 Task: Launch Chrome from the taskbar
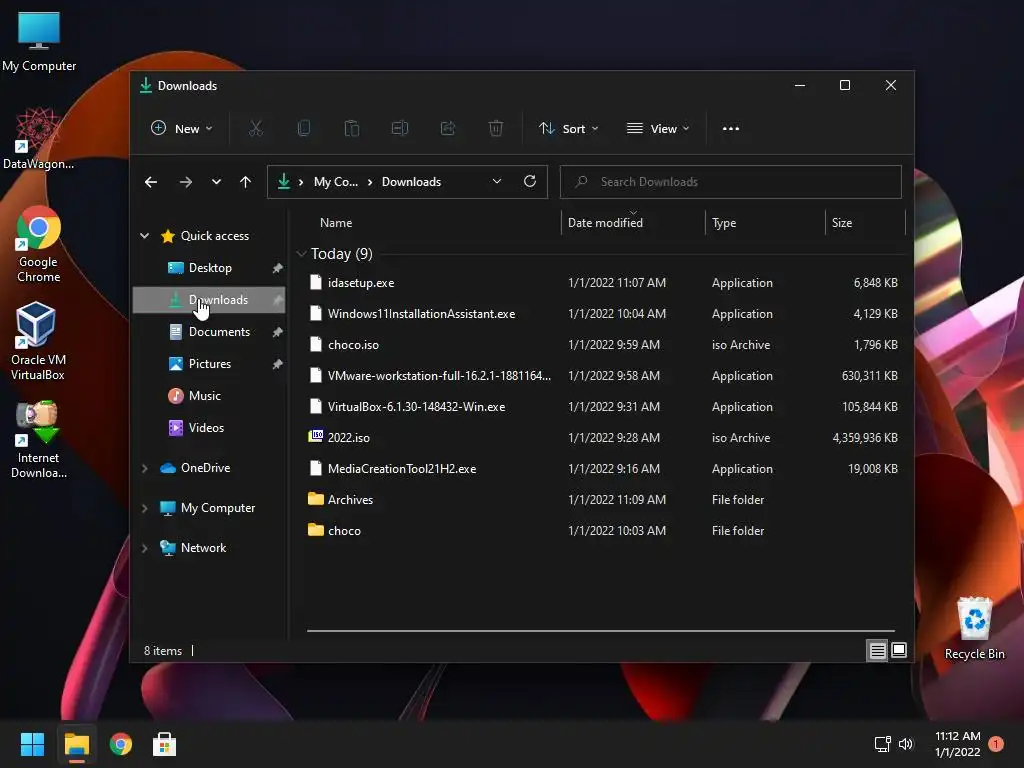(x=121, y=744)
